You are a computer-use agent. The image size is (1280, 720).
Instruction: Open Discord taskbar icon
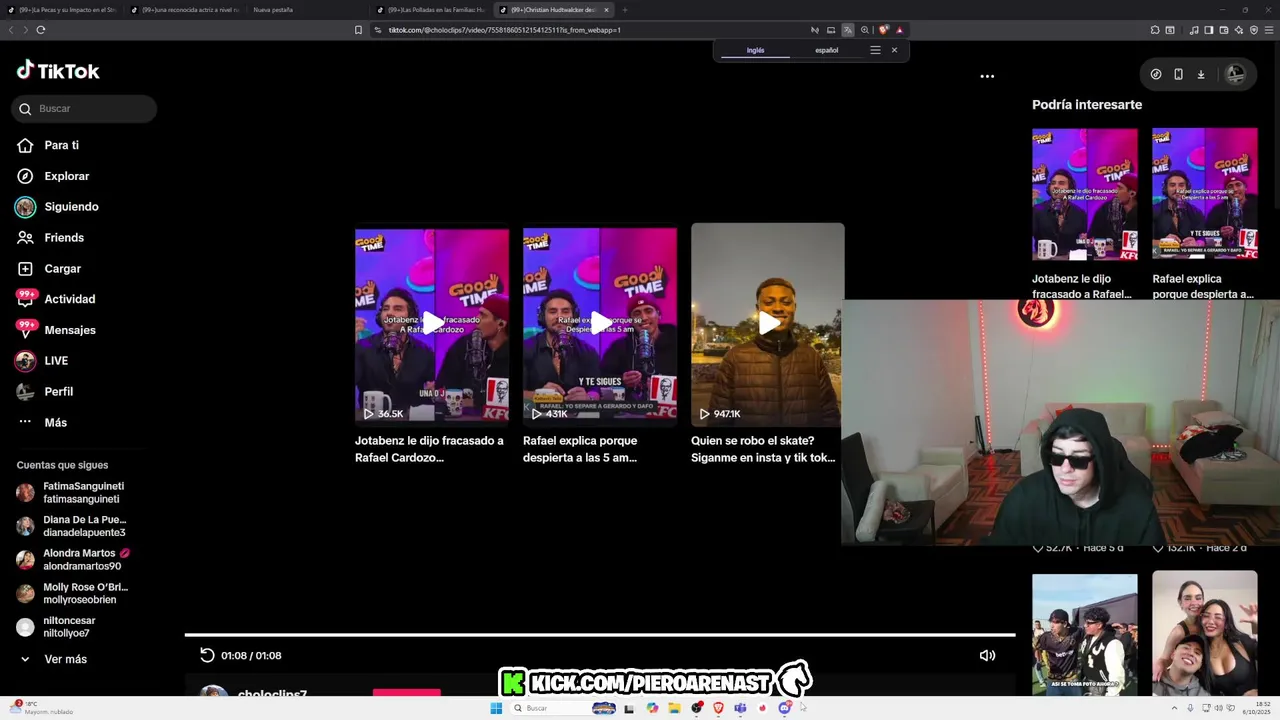[x=784, y=708]
